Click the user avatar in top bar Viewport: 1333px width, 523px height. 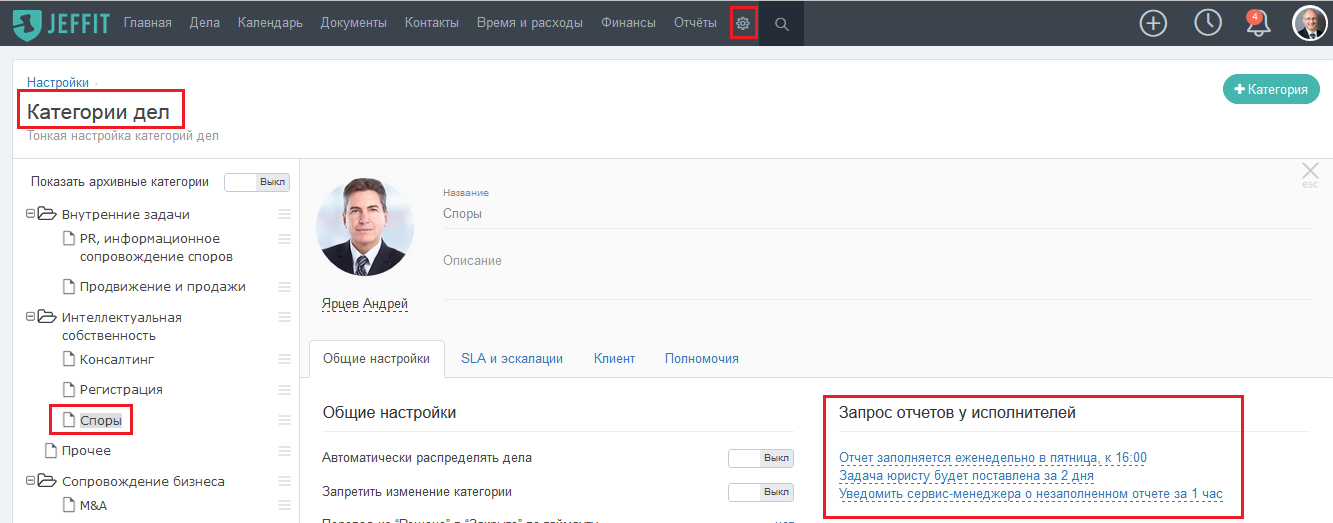click(1310, 23)
